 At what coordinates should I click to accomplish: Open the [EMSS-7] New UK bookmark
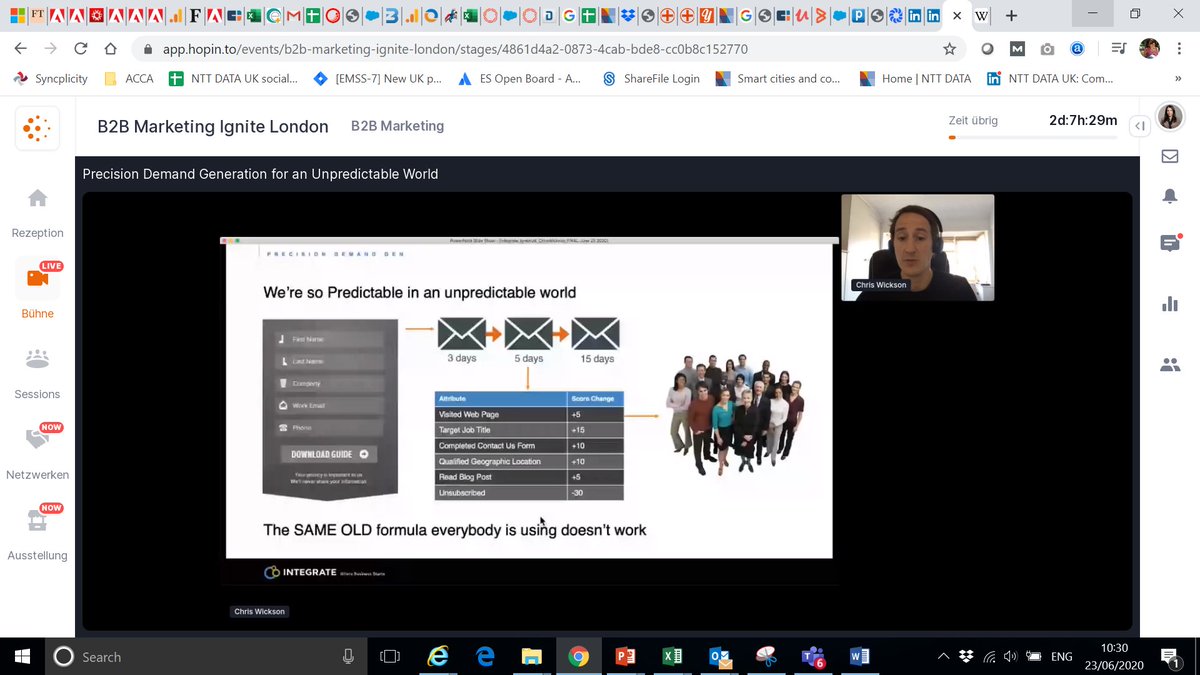tap(377, 78)
